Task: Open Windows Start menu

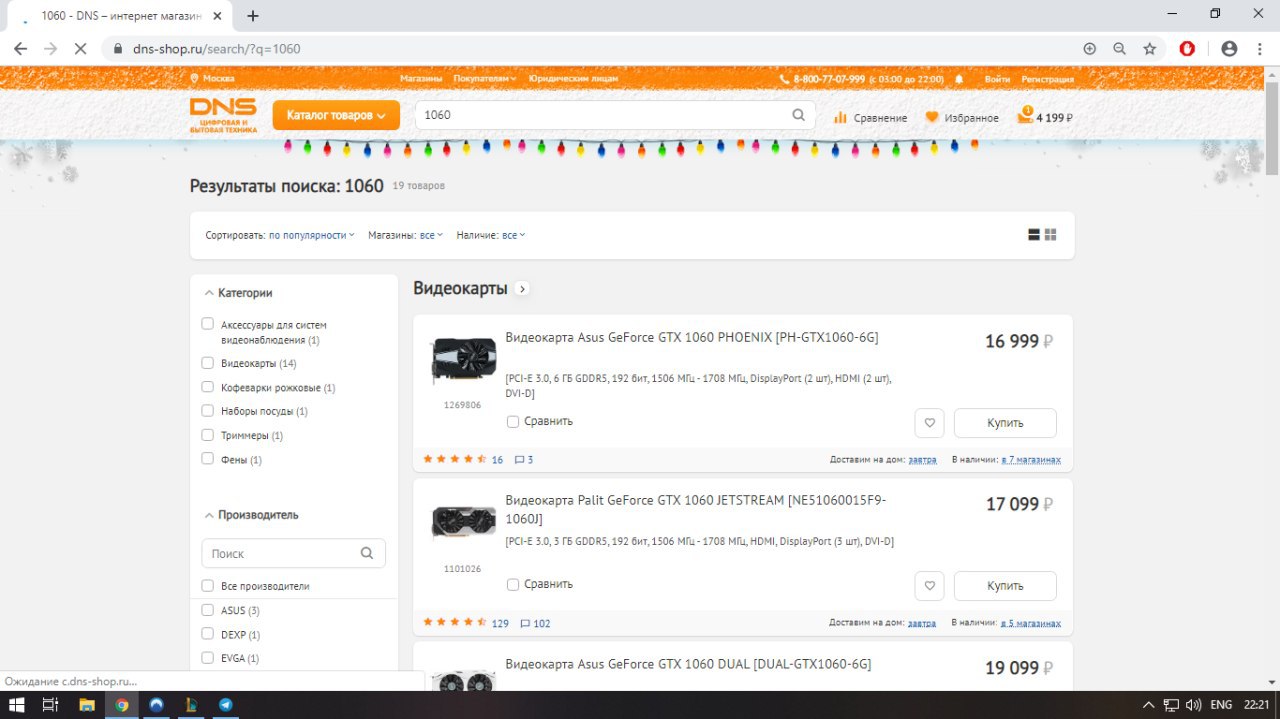Action: (x=17, y=704)
